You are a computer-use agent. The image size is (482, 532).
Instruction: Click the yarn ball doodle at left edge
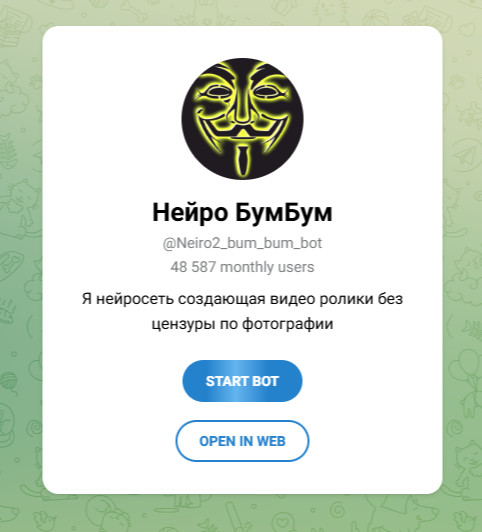click(x=8, y=381)
